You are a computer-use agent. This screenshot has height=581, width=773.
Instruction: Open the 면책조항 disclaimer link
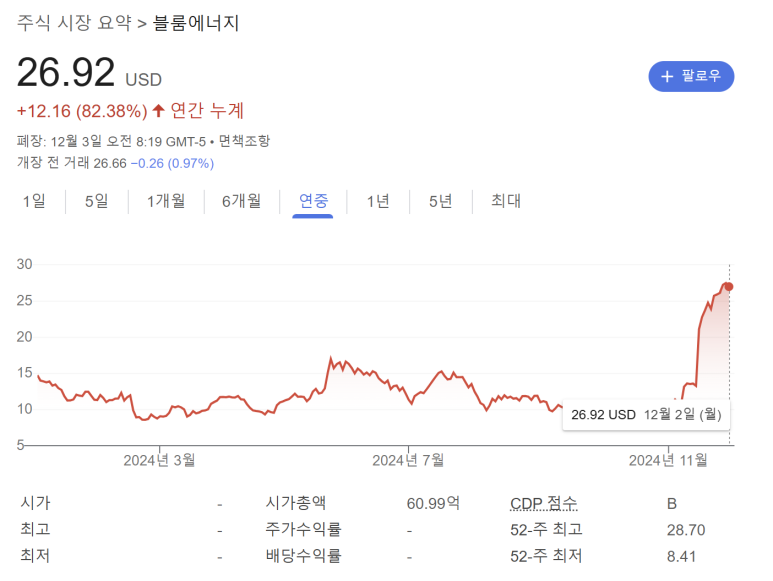244,141
